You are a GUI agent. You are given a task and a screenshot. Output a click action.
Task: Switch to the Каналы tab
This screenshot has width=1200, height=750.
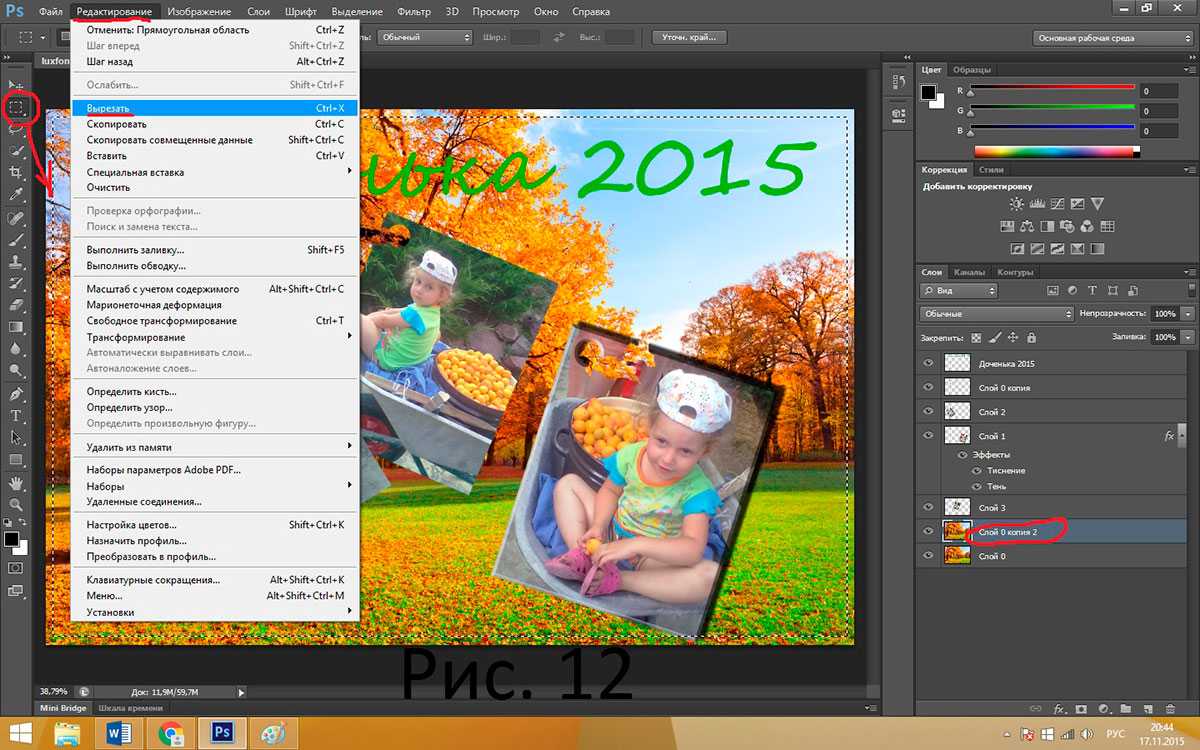point(968,272)
